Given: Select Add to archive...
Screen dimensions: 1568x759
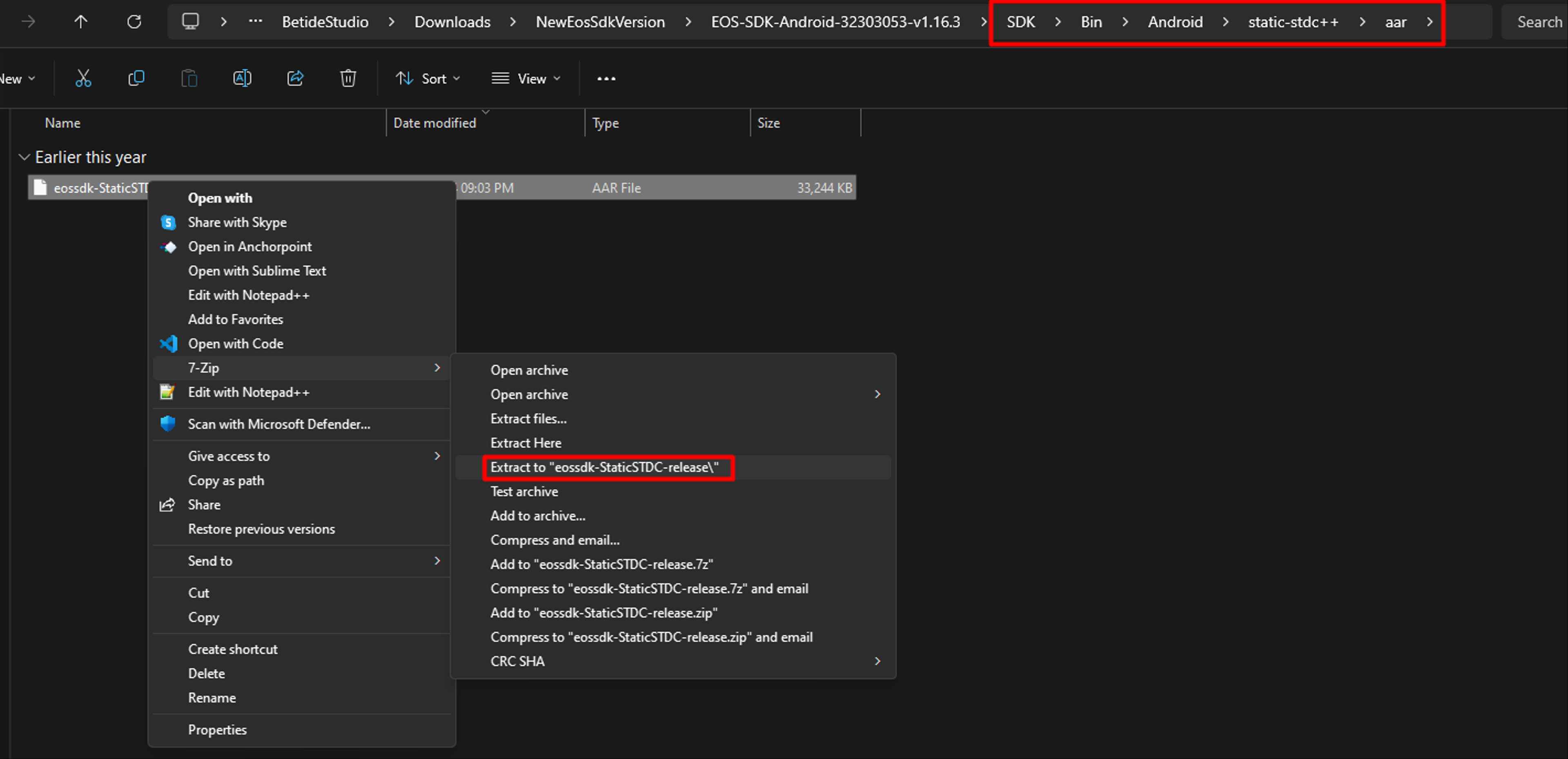Looking at the screenshot, I should (x=673, y=516).
